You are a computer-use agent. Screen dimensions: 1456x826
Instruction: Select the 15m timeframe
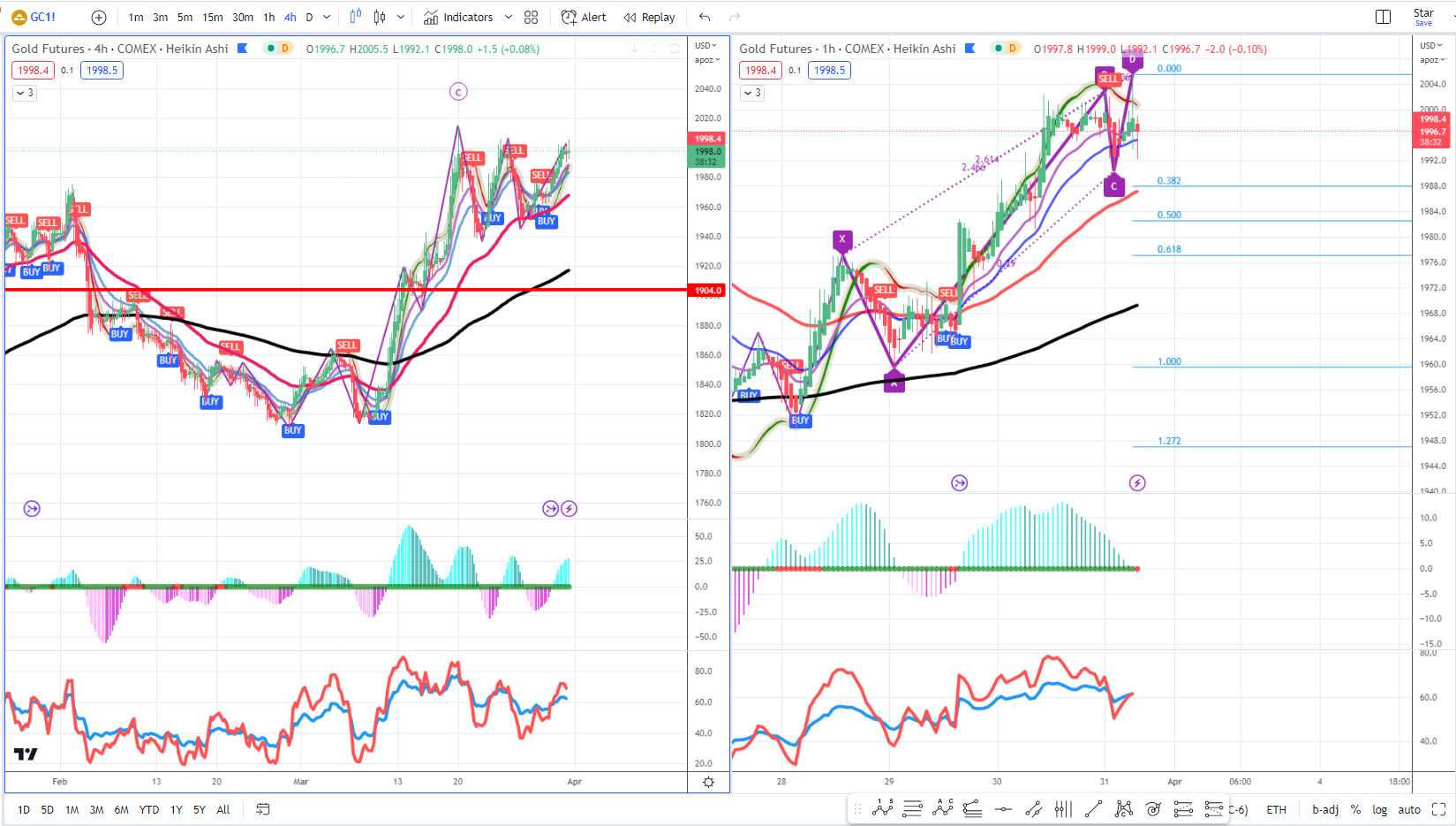213,17
